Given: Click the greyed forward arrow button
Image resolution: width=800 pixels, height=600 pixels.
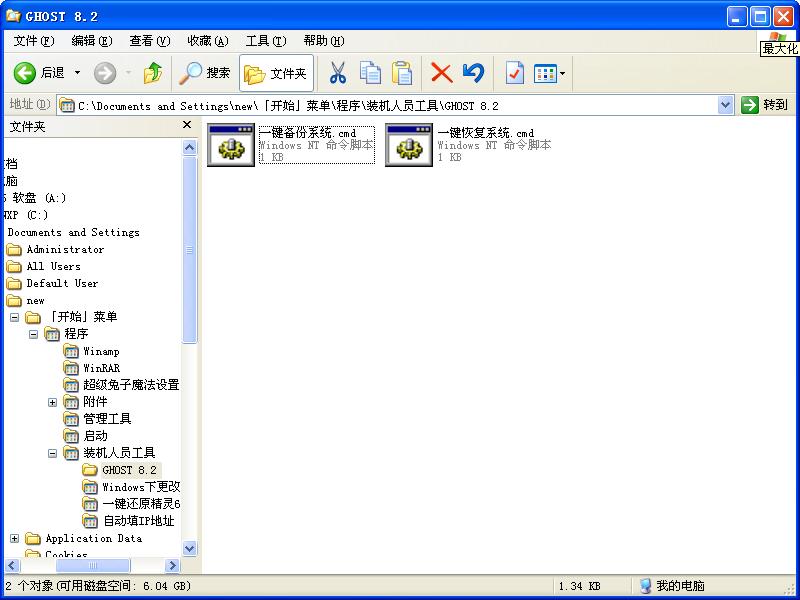Looking at the screenshot, I should [x=105, y=73].
